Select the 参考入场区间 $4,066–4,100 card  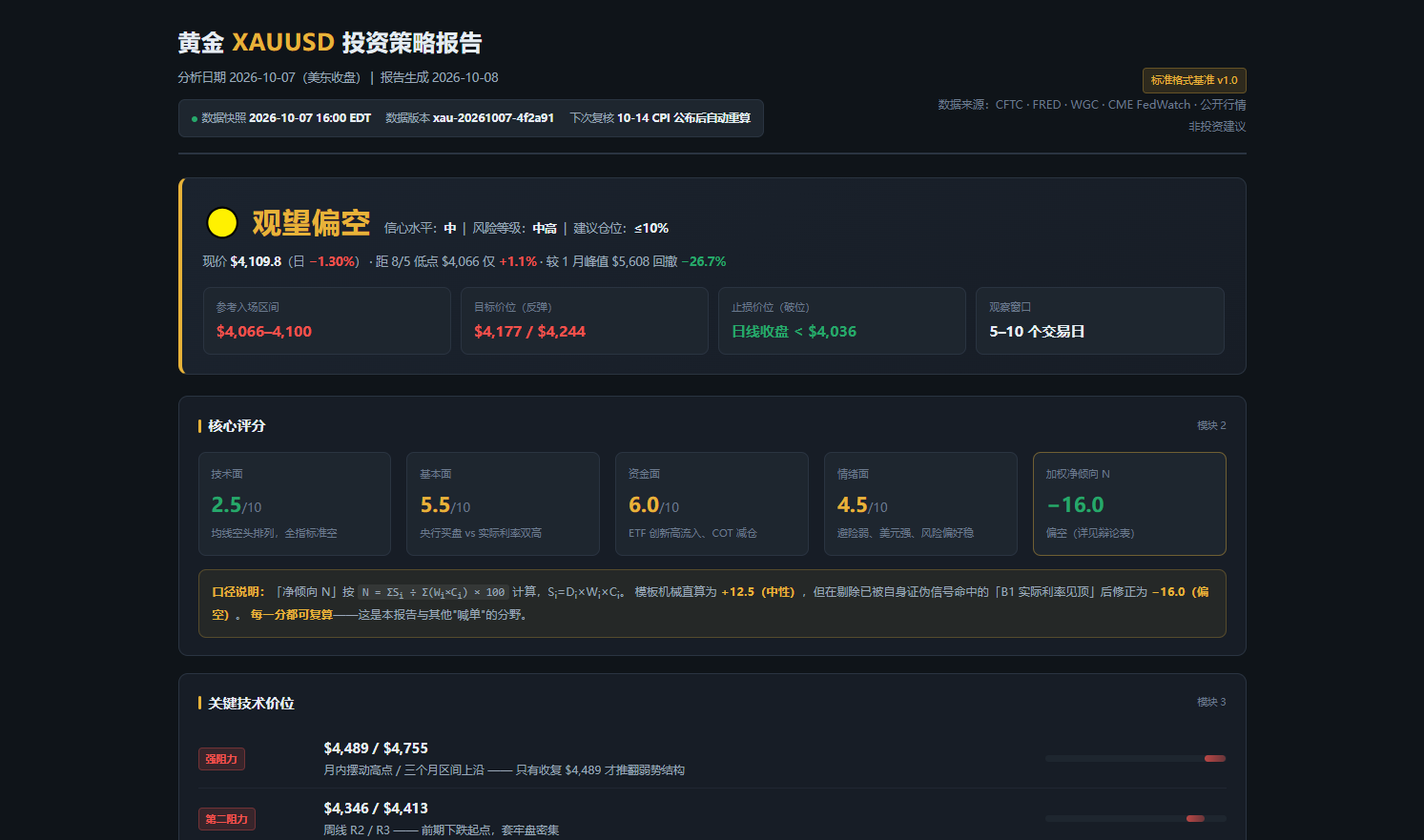click(x=327, y=320)
